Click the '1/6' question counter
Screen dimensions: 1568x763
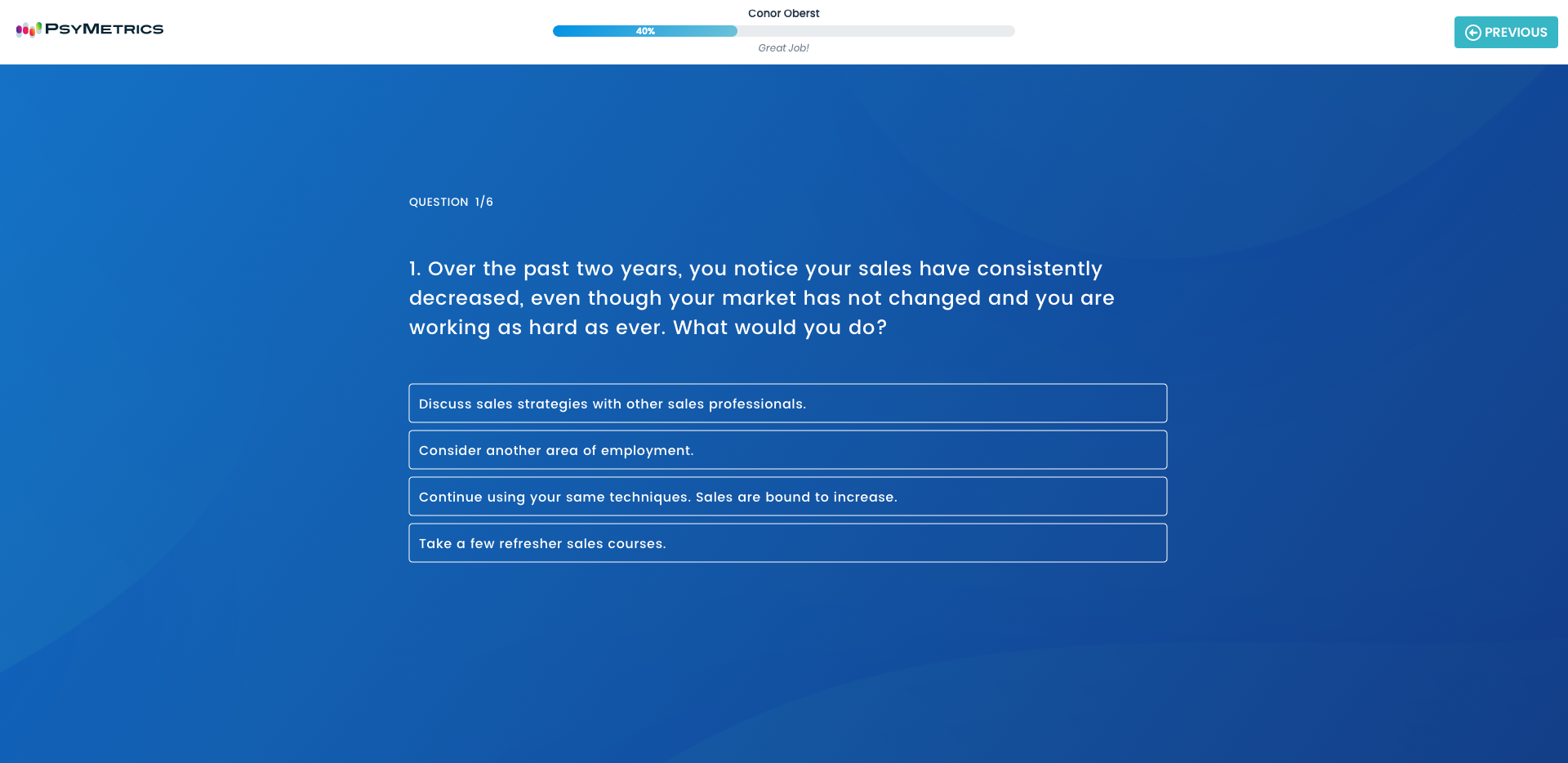click(484, 202)
